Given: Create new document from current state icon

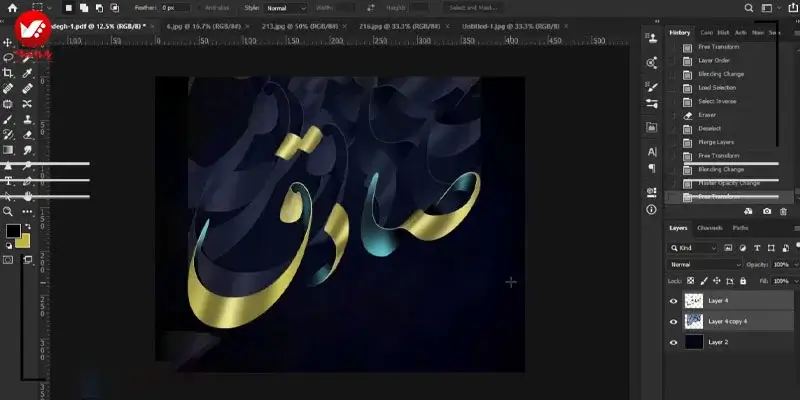Looking at the screenshot, I should pos(748,211).
